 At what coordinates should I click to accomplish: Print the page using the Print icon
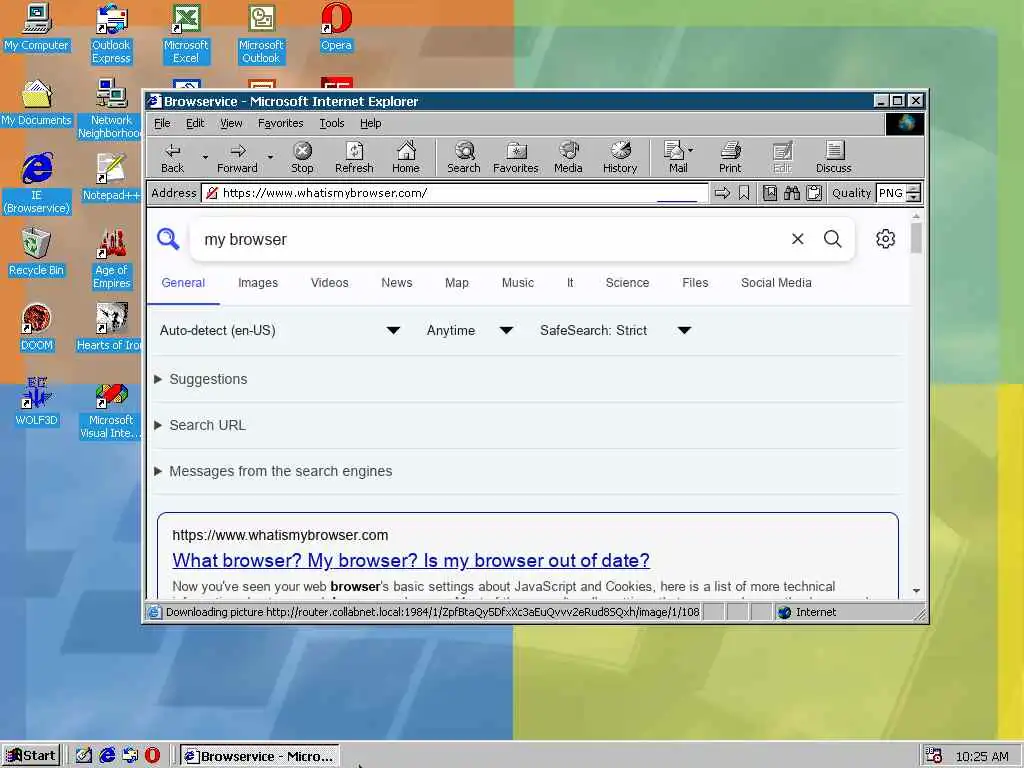(730, 158)
